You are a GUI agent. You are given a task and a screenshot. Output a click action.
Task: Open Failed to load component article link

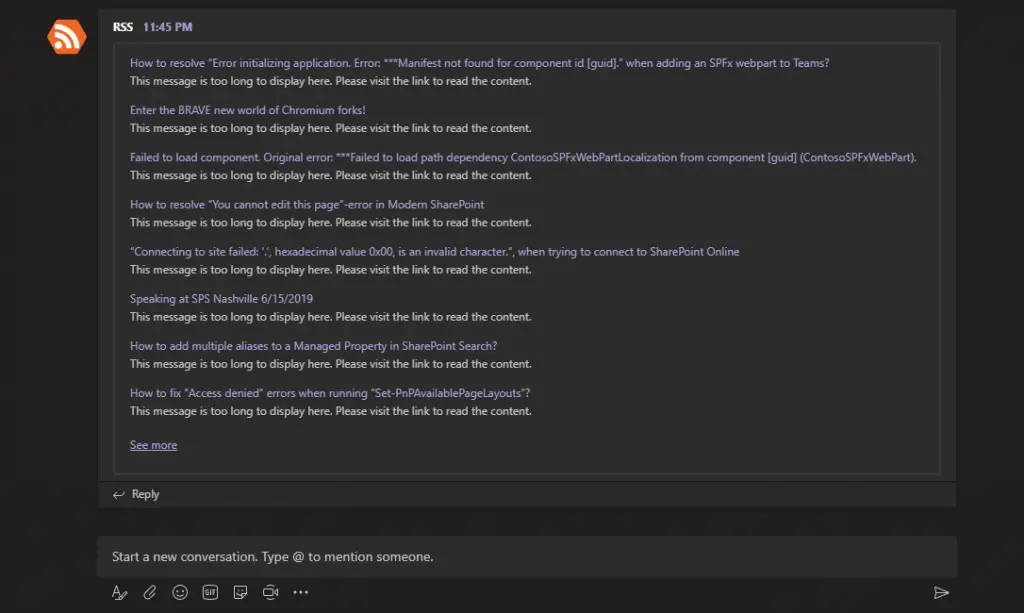point(522,157)
